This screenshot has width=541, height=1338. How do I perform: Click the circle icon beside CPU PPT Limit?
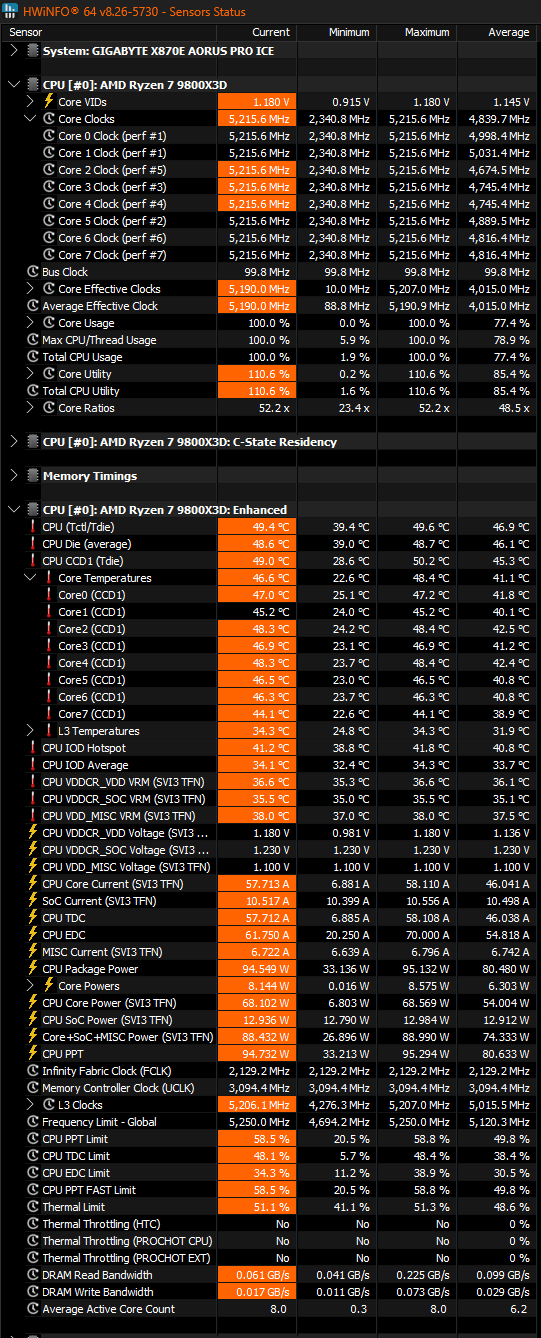point(32,1139)
